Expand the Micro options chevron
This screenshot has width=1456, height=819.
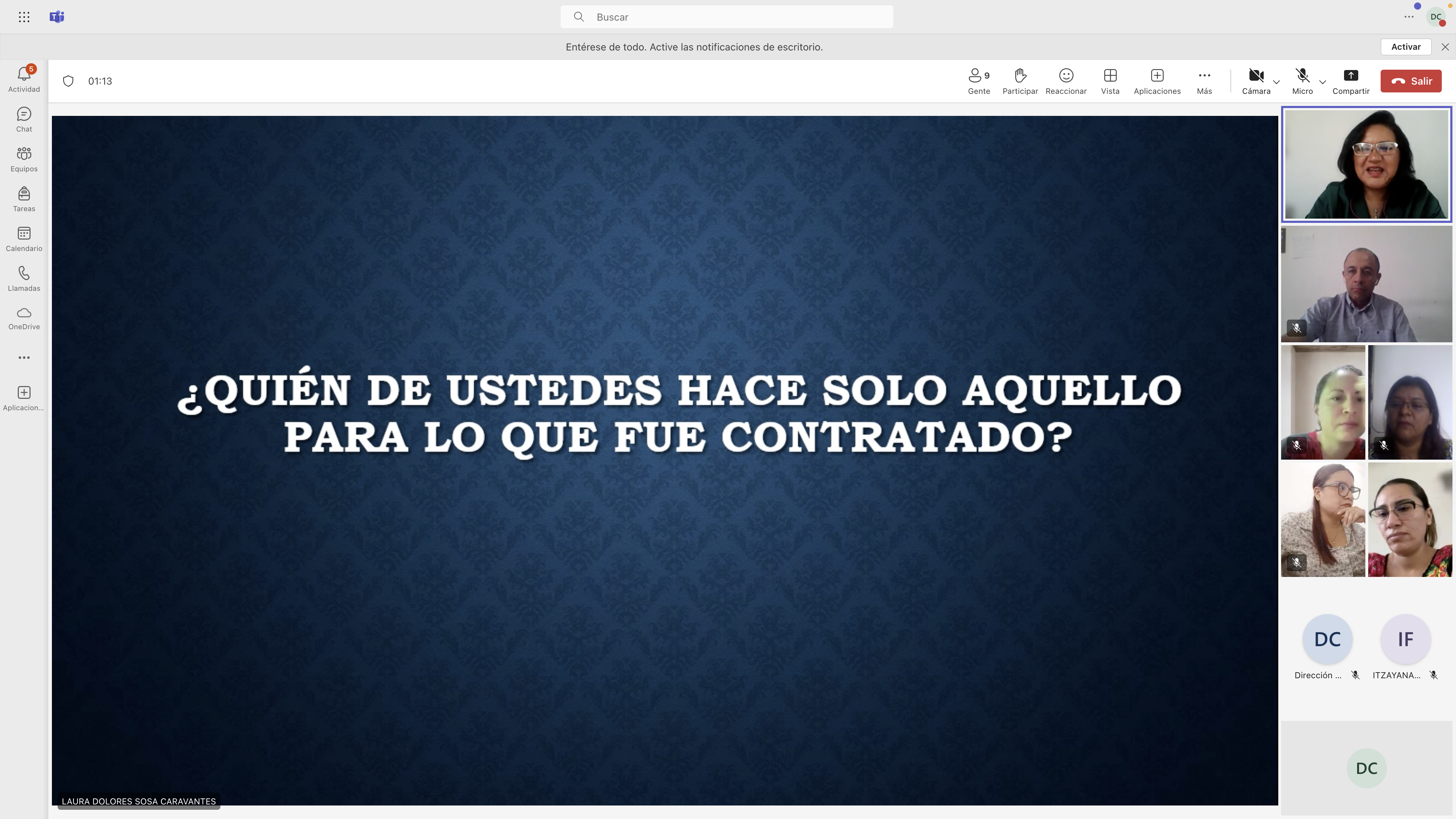click(1323, 82)
